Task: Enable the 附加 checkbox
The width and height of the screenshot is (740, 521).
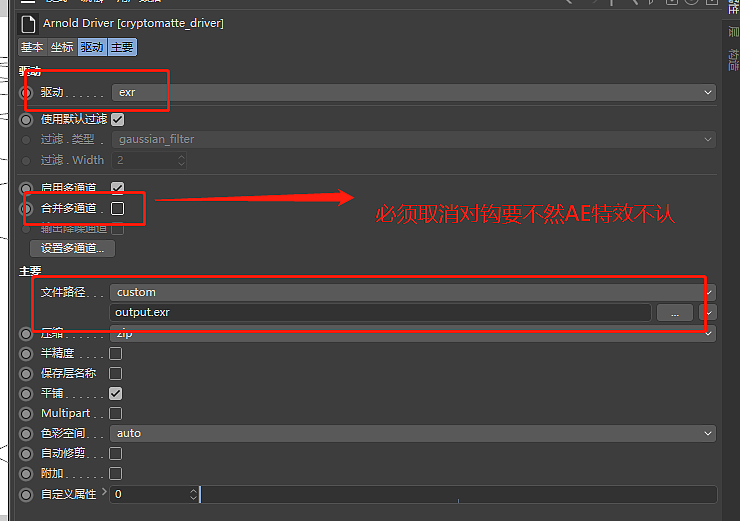Action: click(x=116, y=474)
